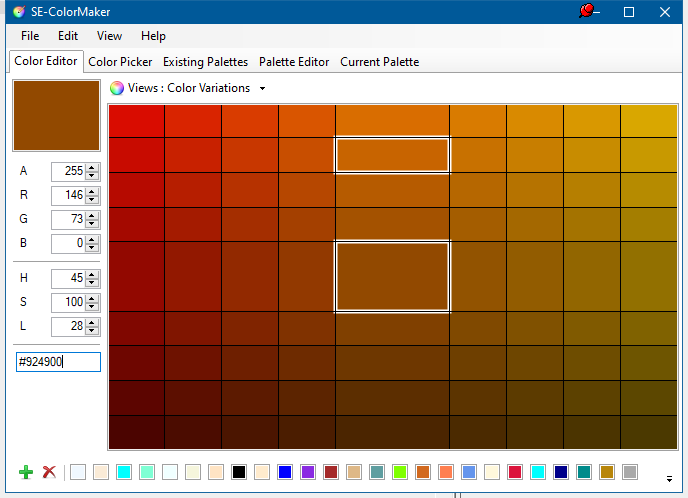Select the Color Editor tab
The width and height of the screenshot is (688, 498).
point(46,61)
